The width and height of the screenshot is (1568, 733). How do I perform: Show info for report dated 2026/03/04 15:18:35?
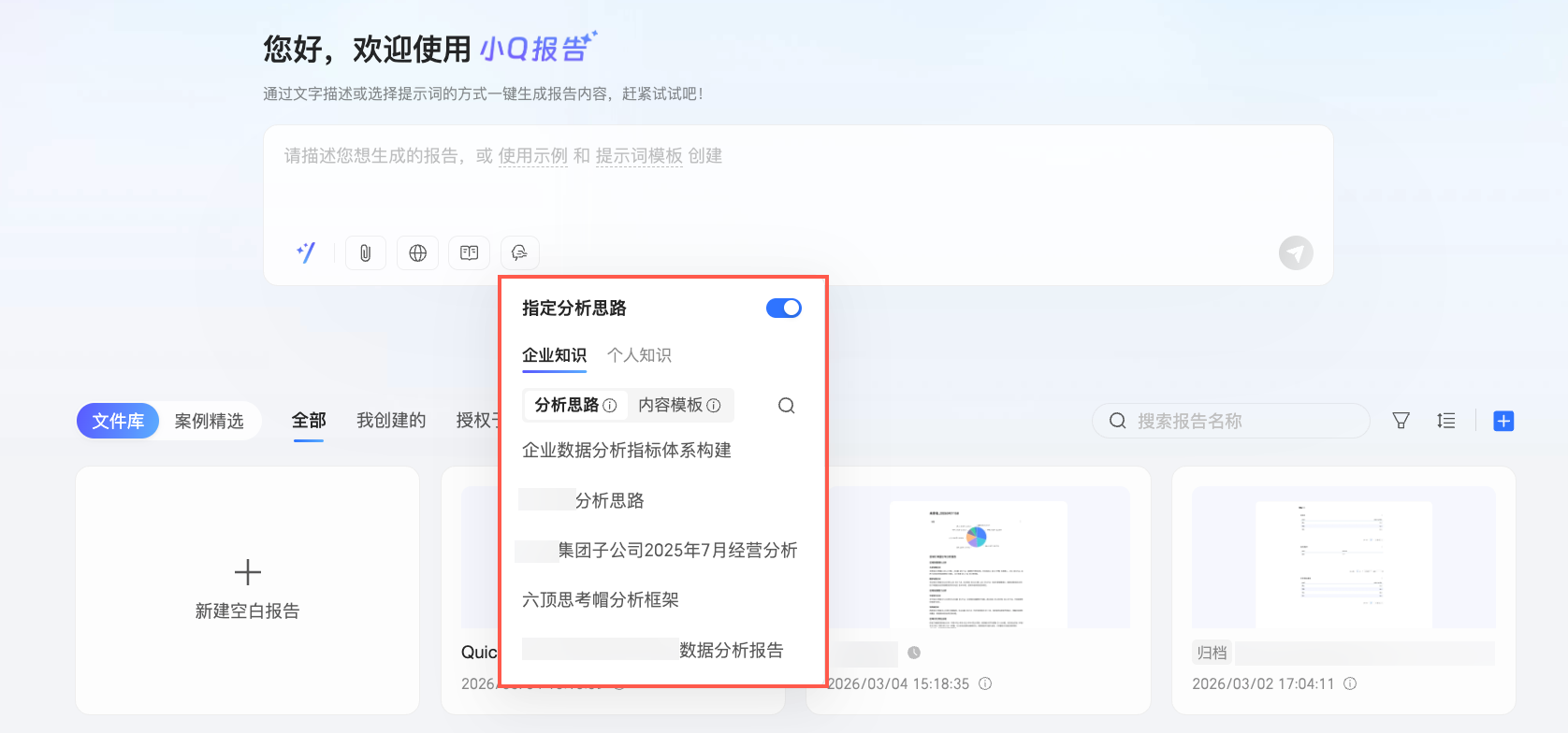tap(985, 683)
